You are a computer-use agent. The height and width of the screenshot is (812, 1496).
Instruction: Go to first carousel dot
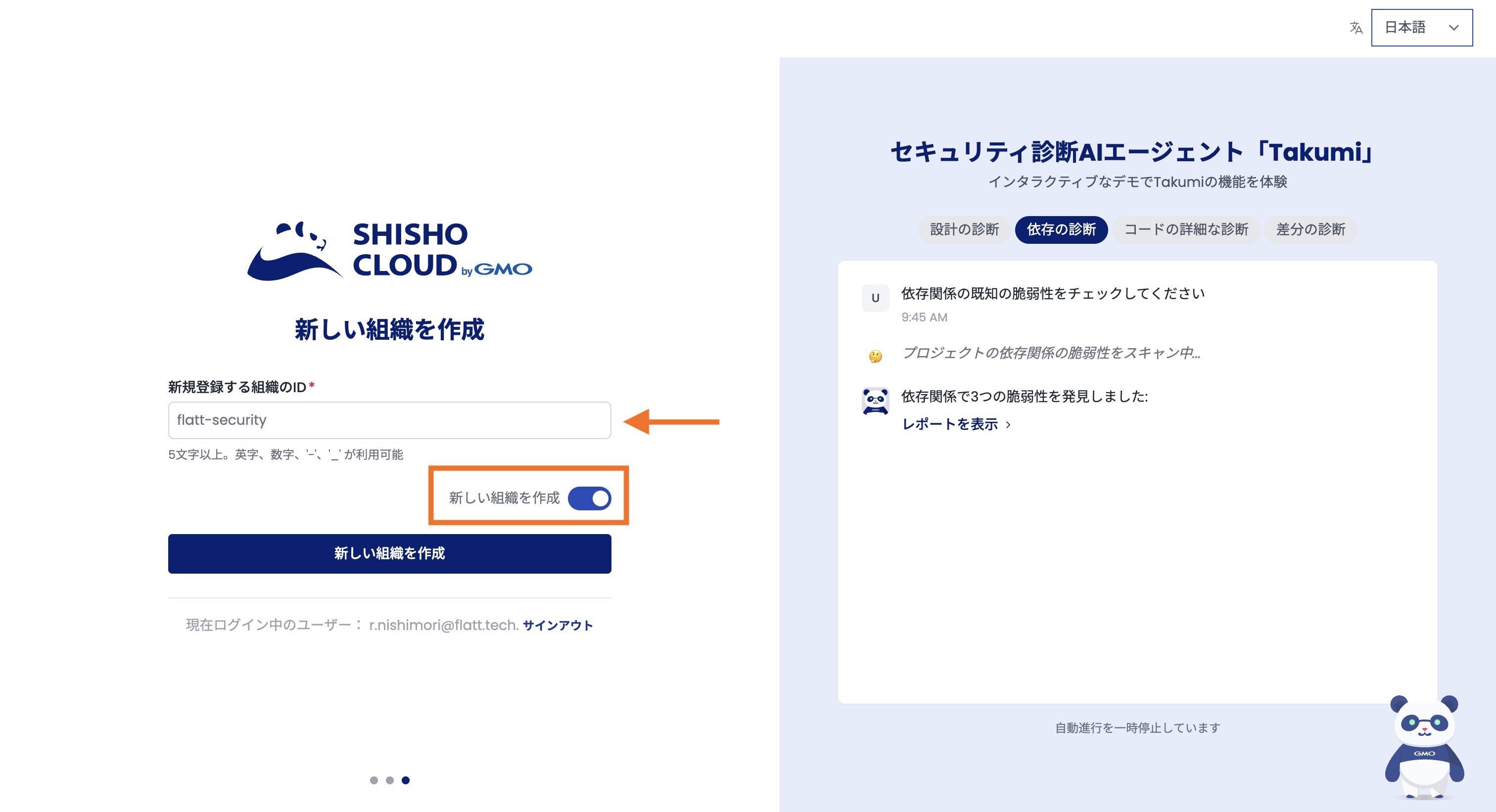click(374, 780)
